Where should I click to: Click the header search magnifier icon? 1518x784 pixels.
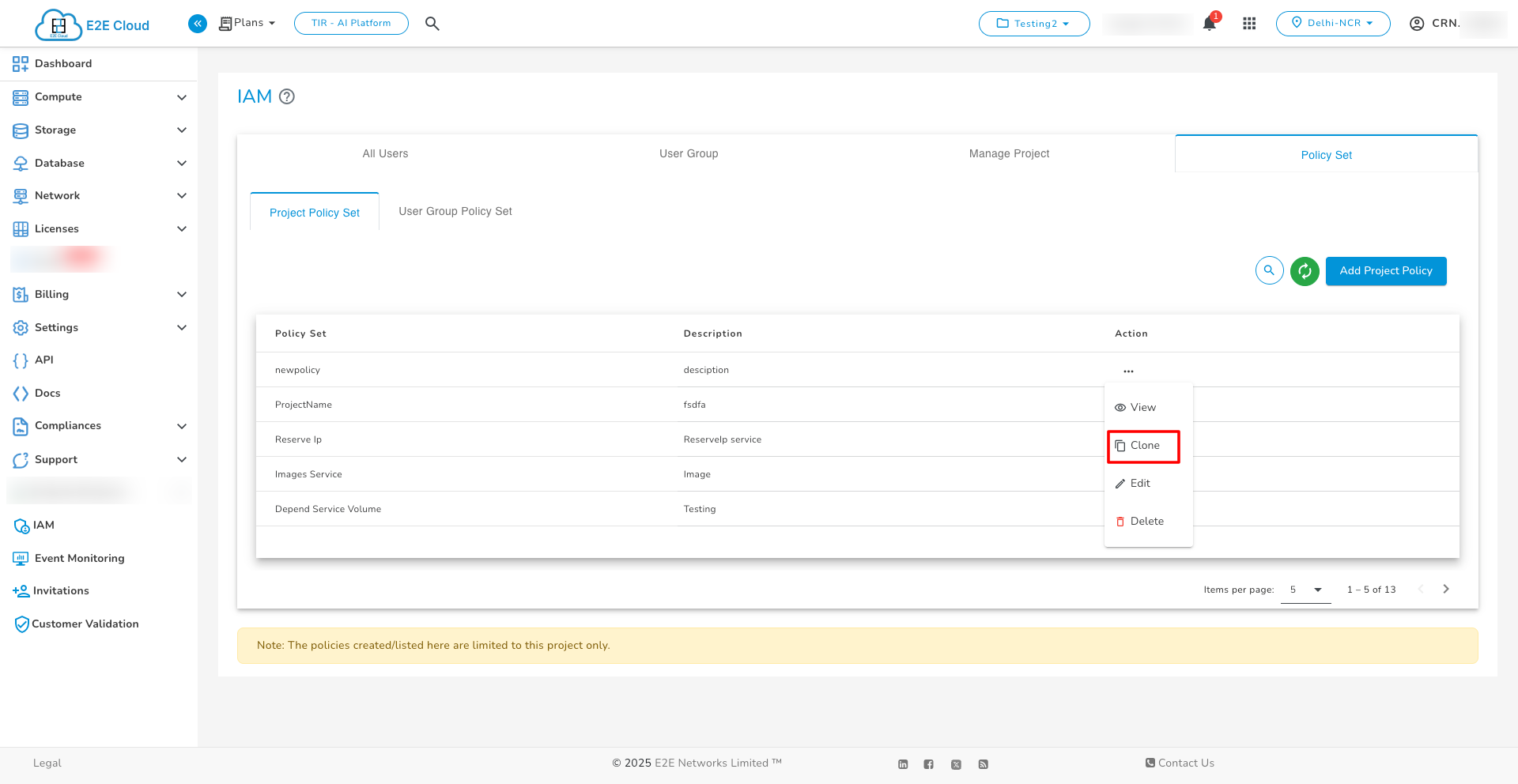click(x=432, y=24)
